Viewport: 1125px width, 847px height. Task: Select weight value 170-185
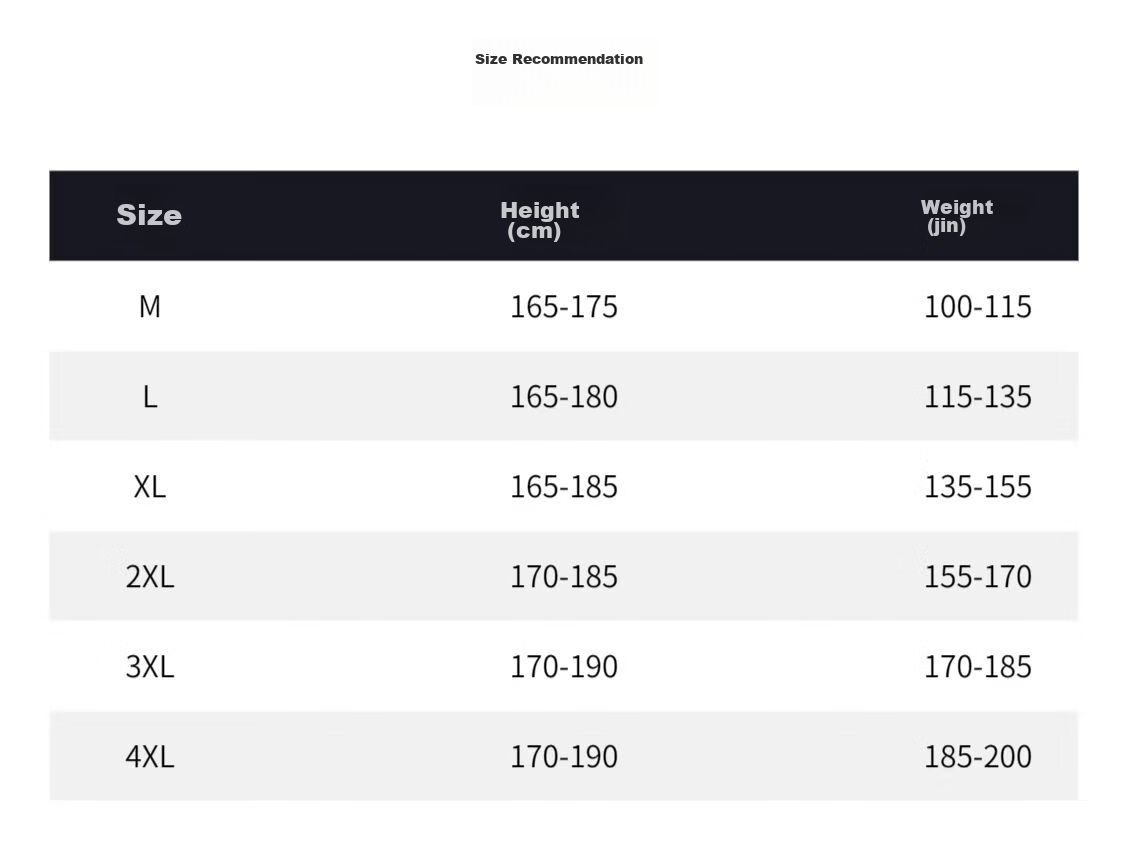tap(977, 666)
